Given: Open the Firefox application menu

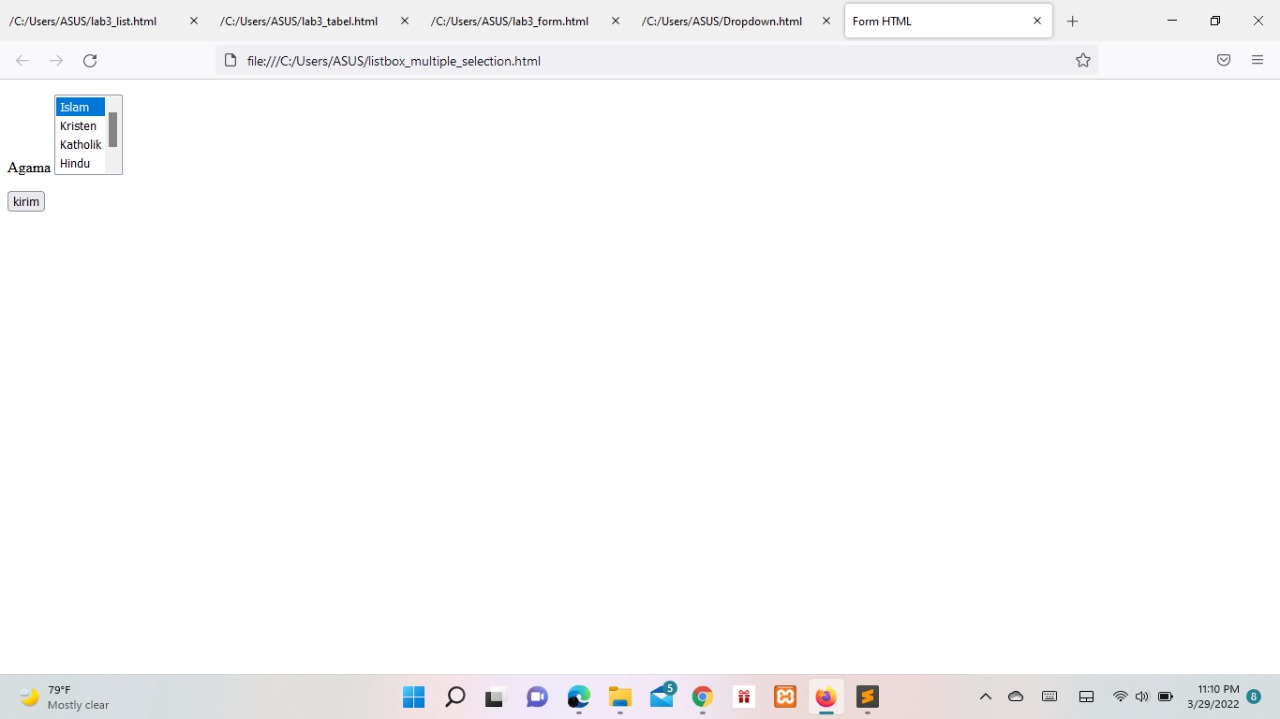Looking at the screenshot, I should 1257,61.
